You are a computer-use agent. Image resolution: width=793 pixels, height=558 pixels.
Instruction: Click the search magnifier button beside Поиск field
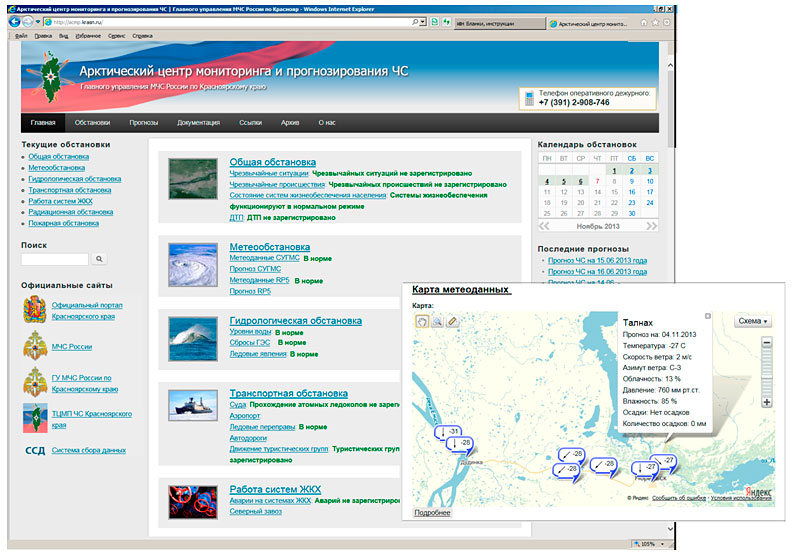tap(100, 259)
